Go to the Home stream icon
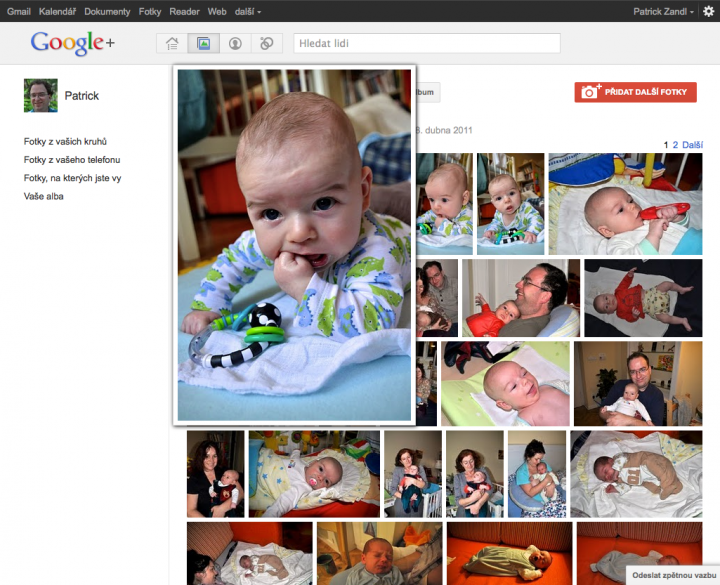Image resolution: width=720 pixels, height=585 pixels. pyautogui.click(x=172, y=43)
